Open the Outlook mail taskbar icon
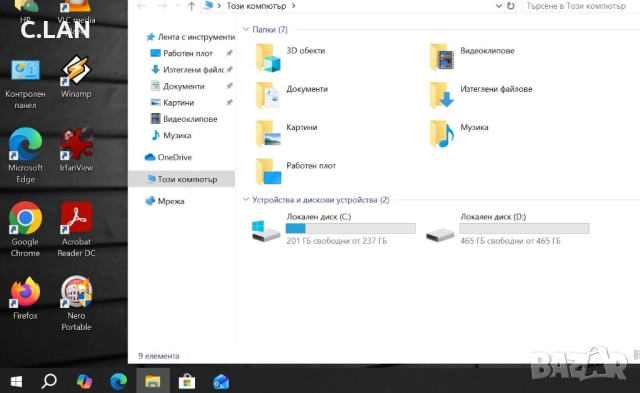The image size is (640, 393). coord(221,382)
